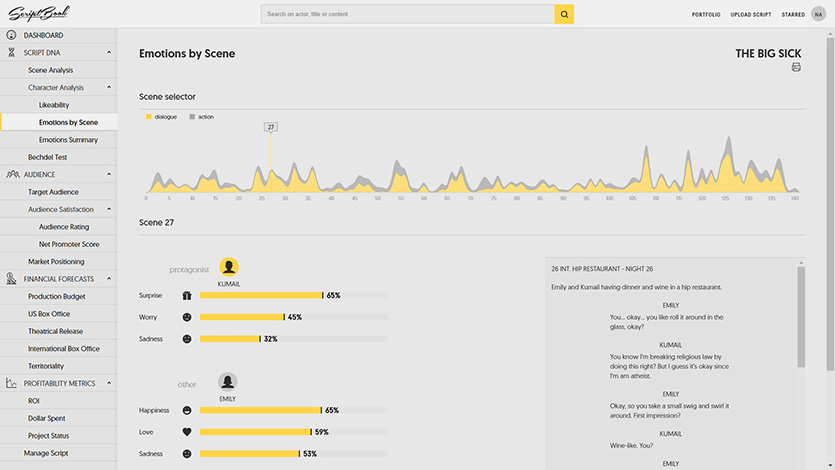Viewport: 835px width, 470px height.
Task: Collapse the Financial Forecasts section
Action: [109, 279]
